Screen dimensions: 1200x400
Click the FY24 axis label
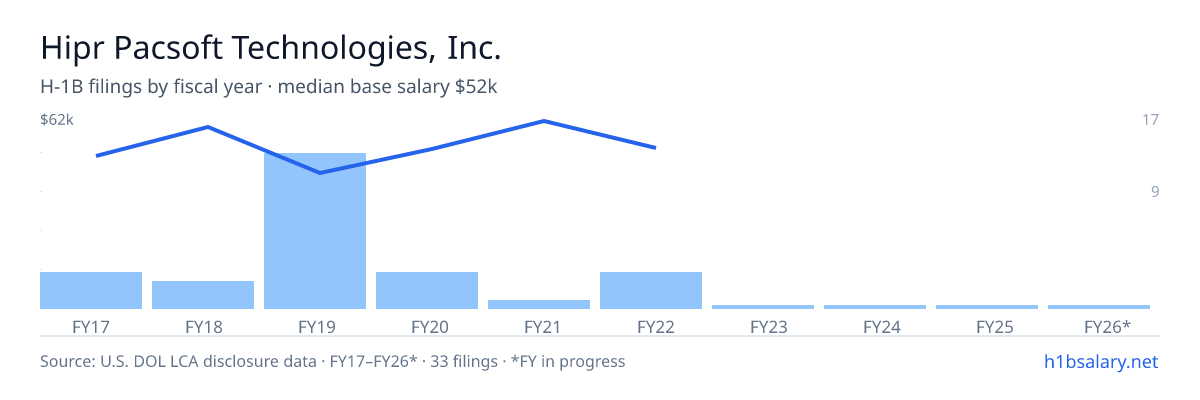click(875, 326)
